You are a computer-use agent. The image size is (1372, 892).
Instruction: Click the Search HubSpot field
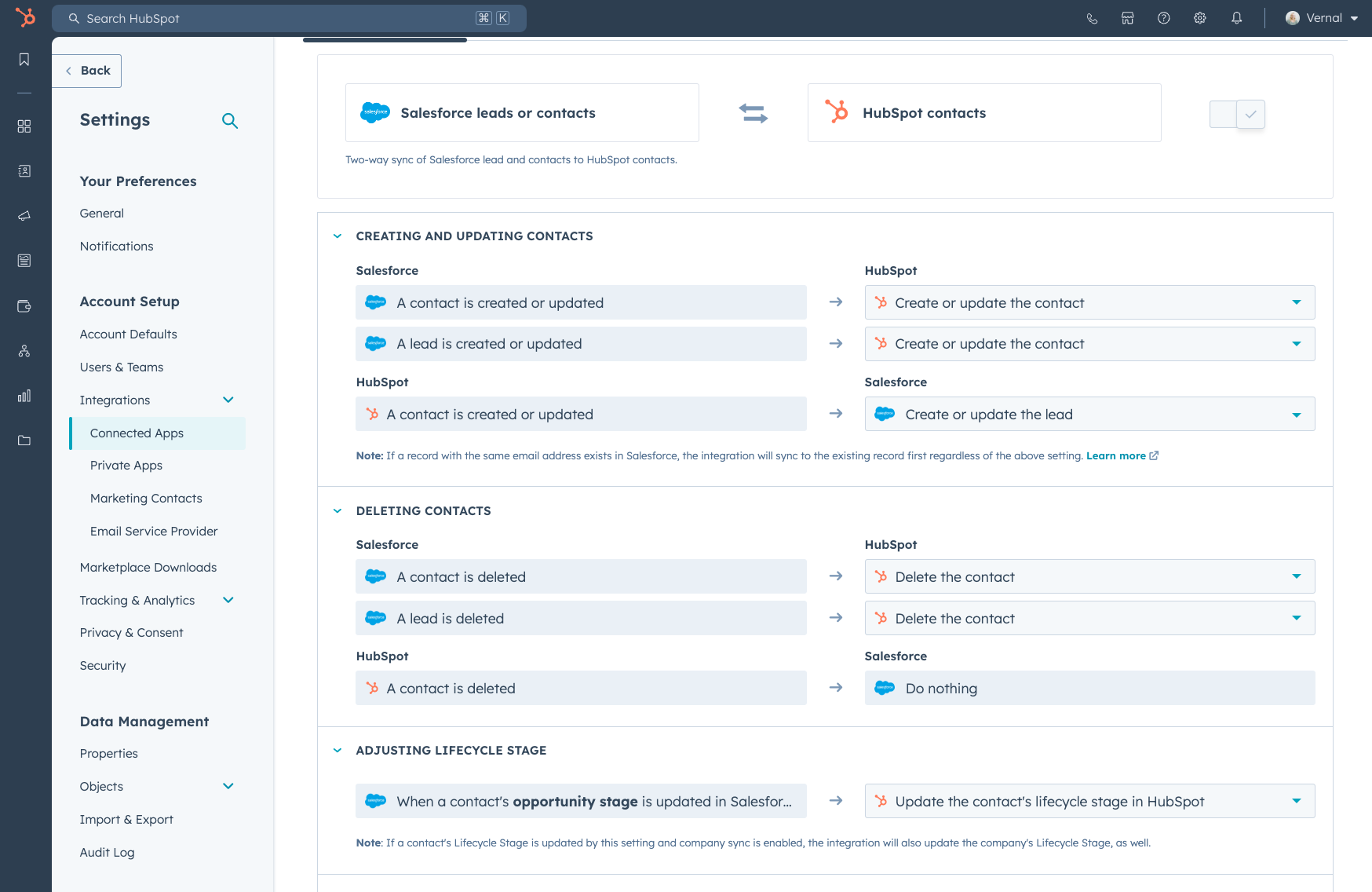[x=289, y=18]
